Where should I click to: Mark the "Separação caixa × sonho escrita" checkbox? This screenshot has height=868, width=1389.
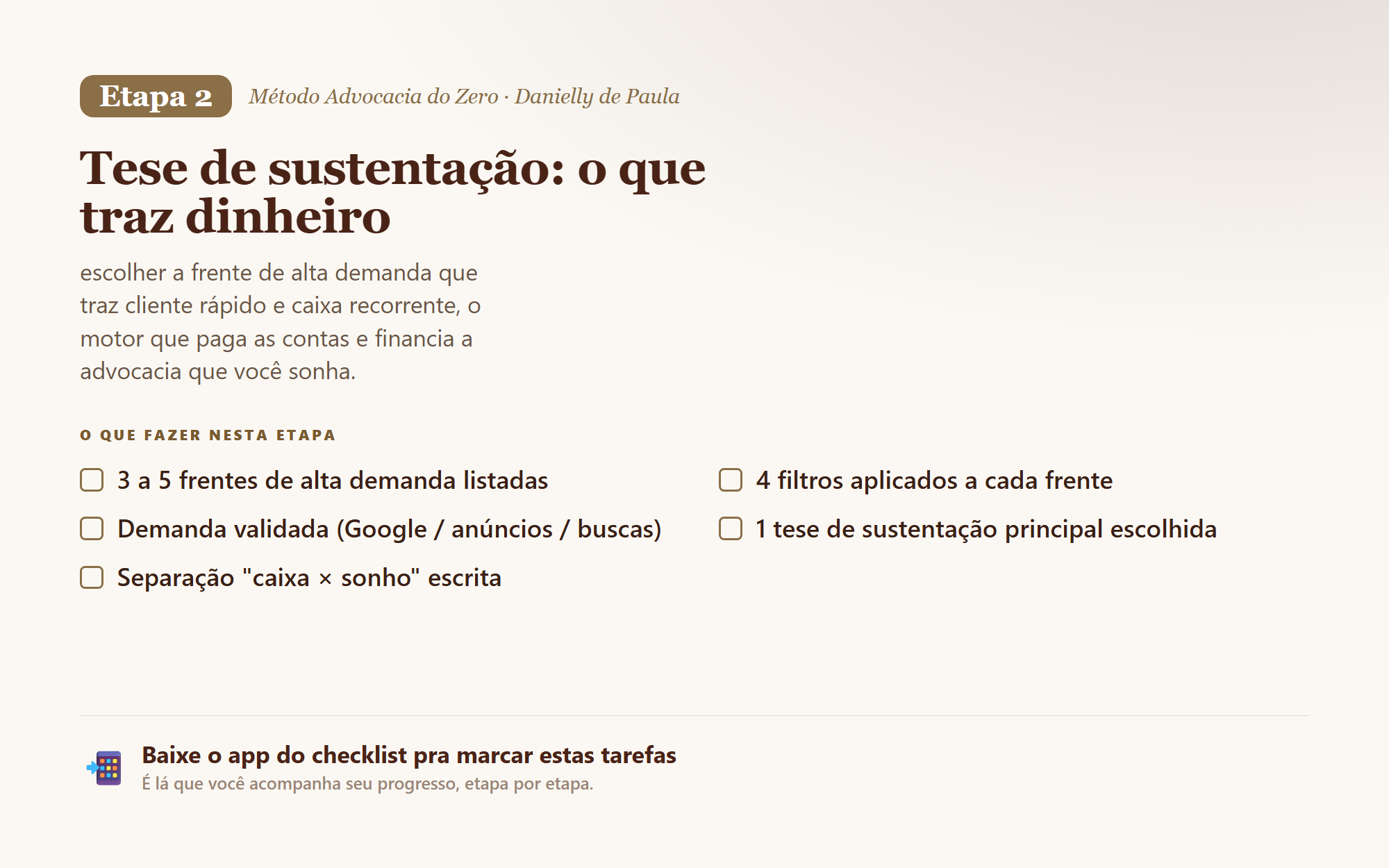point(92,577)
